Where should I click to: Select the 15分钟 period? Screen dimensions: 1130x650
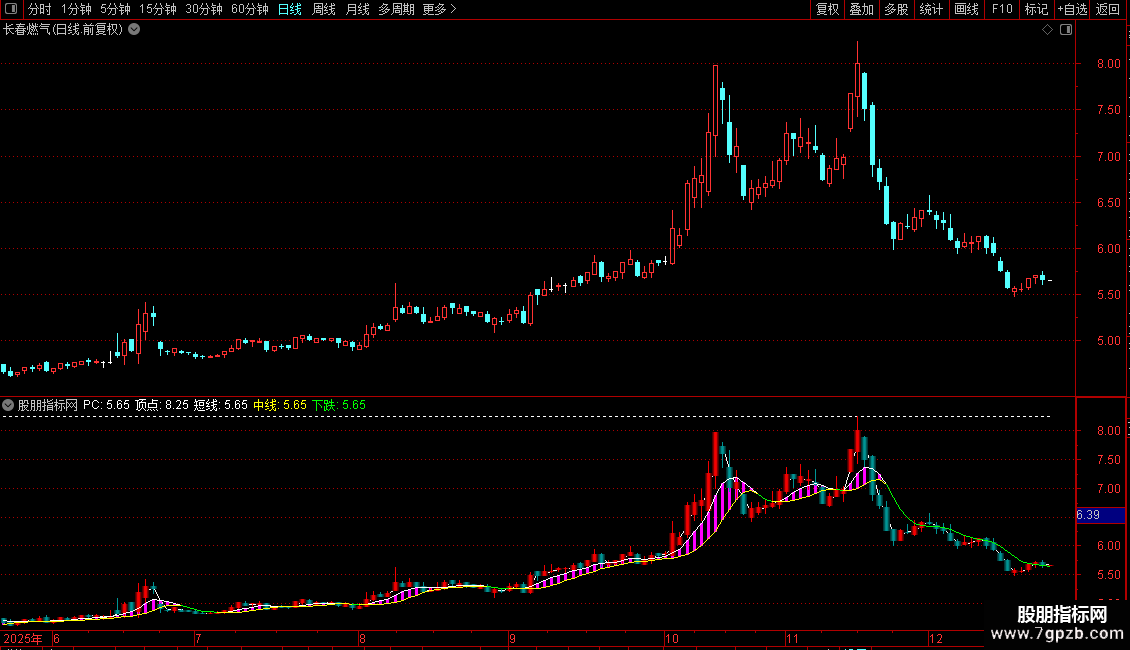158,9
